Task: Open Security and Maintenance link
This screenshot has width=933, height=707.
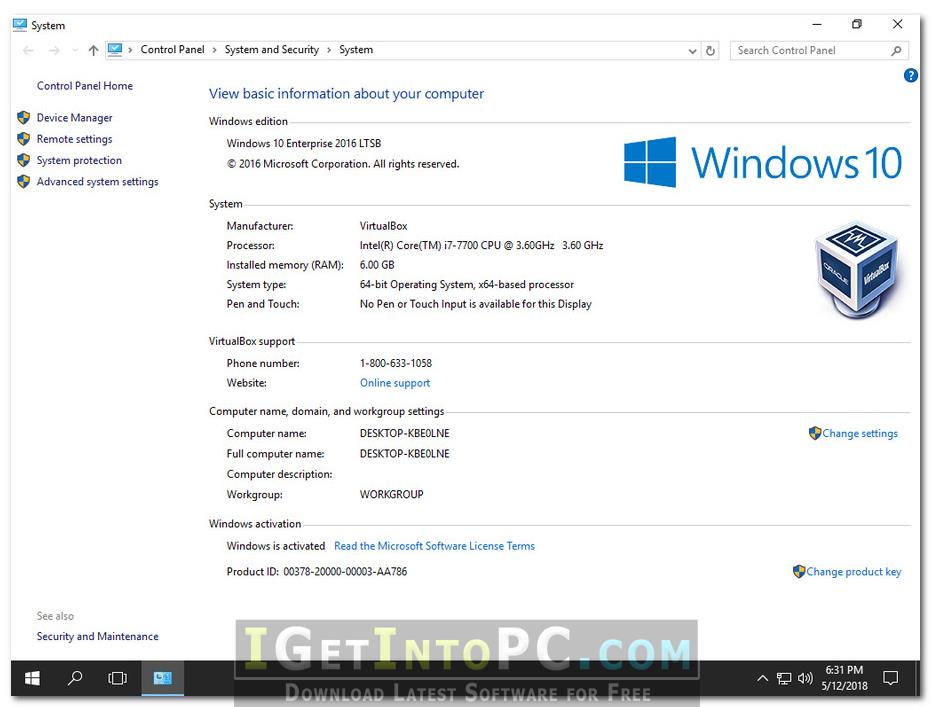Action: pos(98,636)
